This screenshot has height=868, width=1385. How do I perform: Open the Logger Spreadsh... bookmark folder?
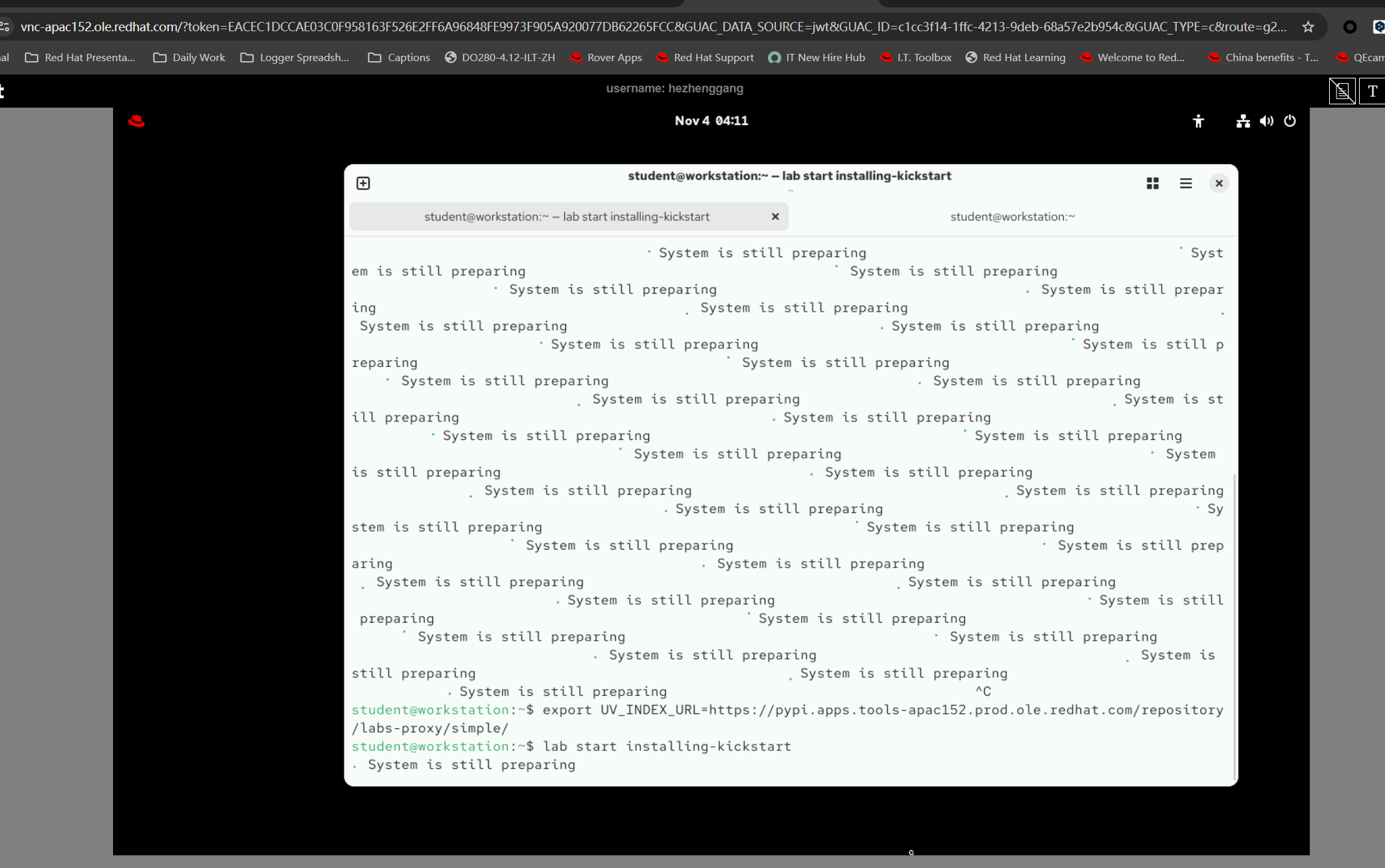[295, 58]
